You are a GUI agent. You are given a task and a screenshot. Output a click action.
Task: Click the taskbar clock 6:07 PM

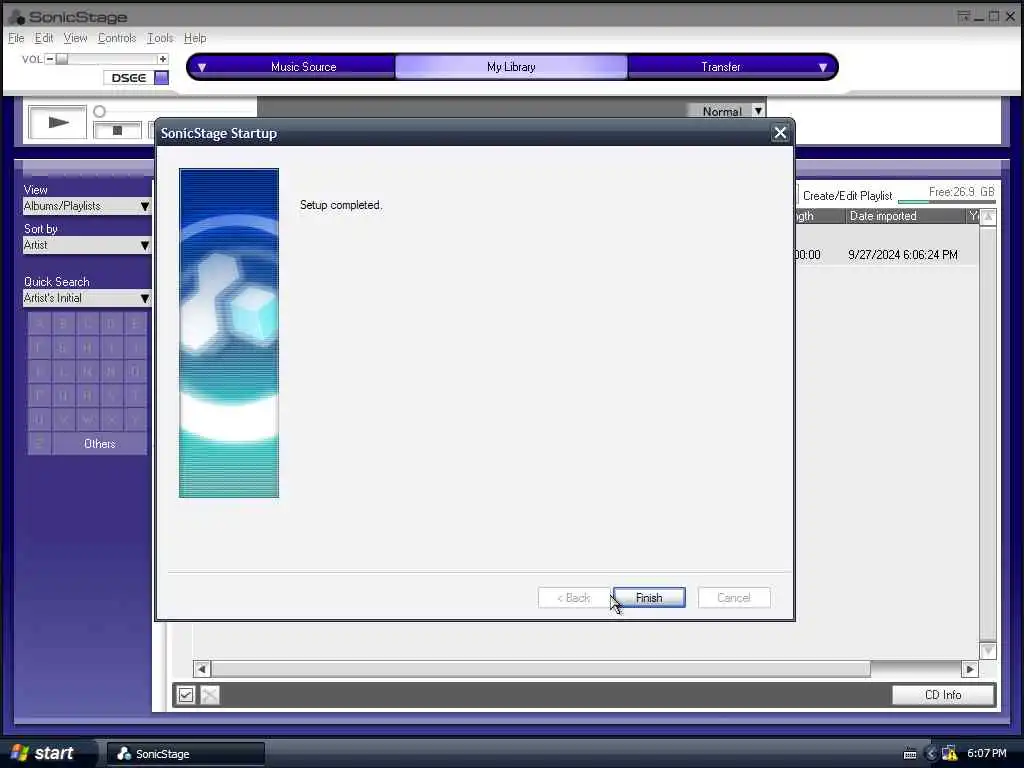coord(987,753)
